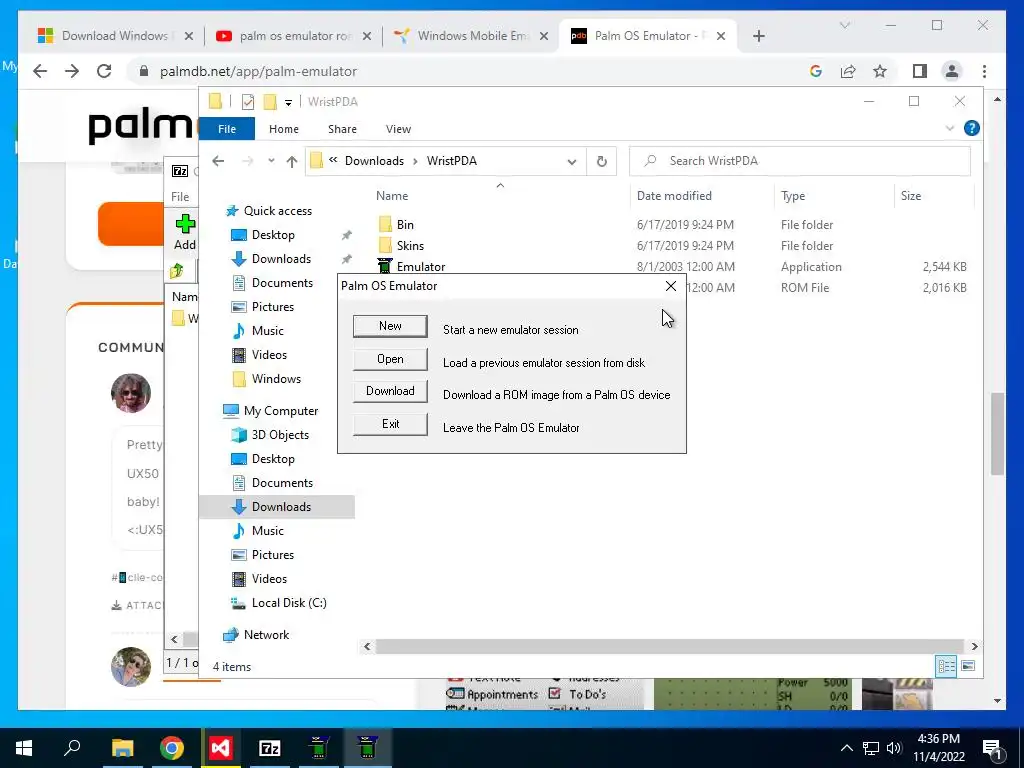This screenshot has height=768, width=1024.
Task: Click Download ROM image button
Action: tap(390, 391)
